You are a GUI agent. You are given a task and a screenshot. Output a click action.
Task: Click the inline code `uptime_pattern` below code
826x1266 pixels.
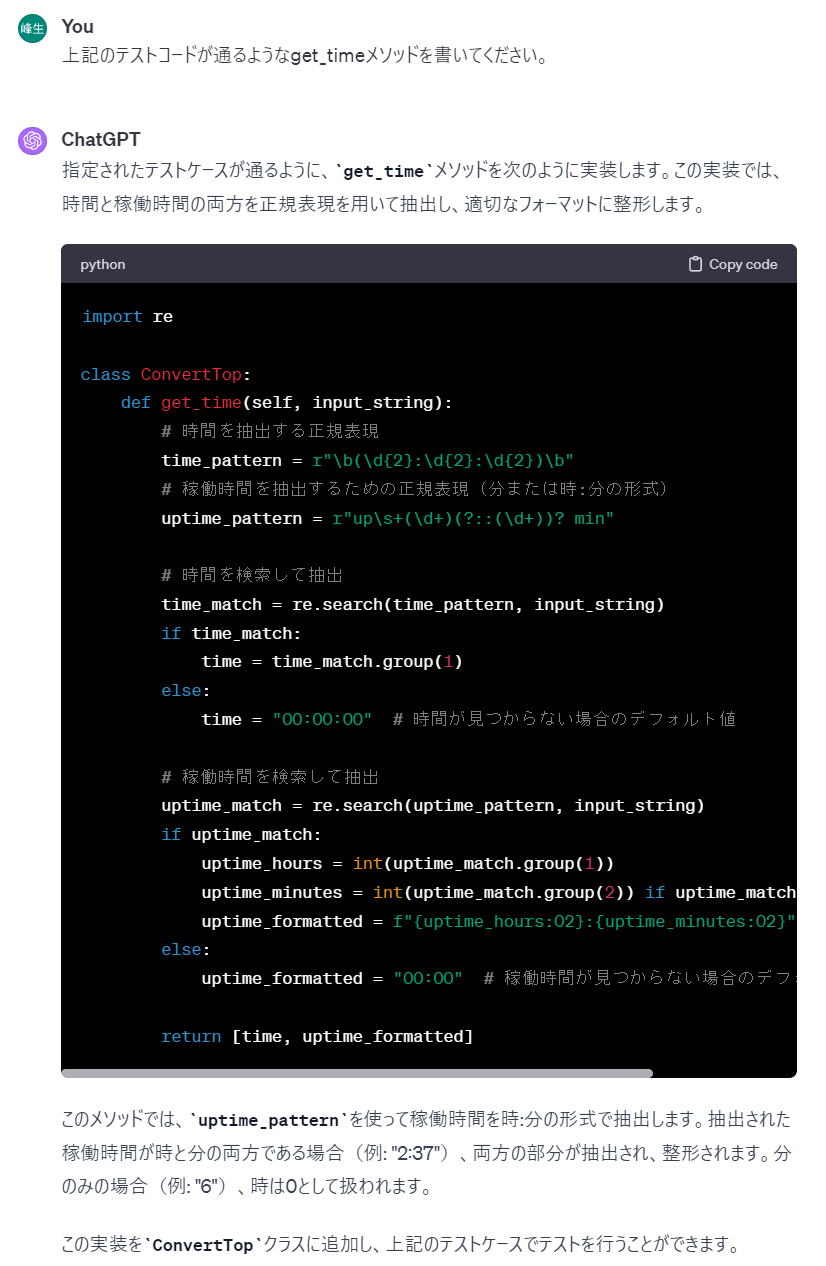coord(269,1120)
